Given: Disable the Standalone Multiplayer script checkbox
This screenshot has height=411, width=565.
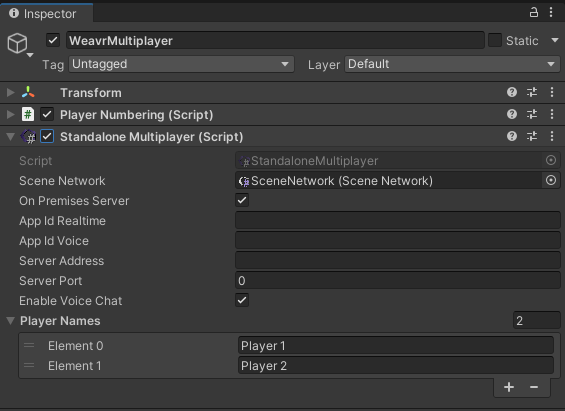Looking at the screenshot, I should click(x=47, y=137).
